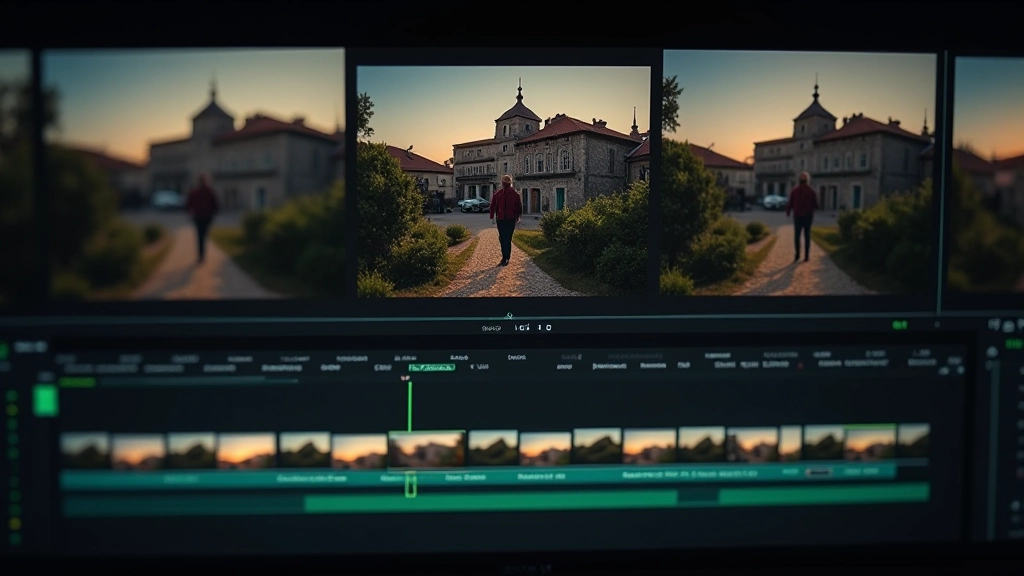Click the green playhead line in the timeline
The height and width of the screenshot is (576, 1024).
pos(409,407)
